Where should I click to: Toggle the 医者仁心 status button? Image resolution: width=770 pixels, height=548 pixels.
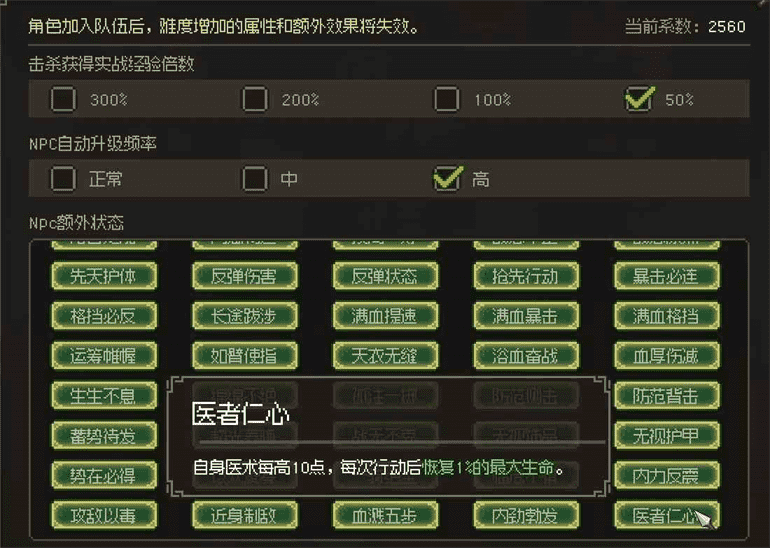point(667,515)
